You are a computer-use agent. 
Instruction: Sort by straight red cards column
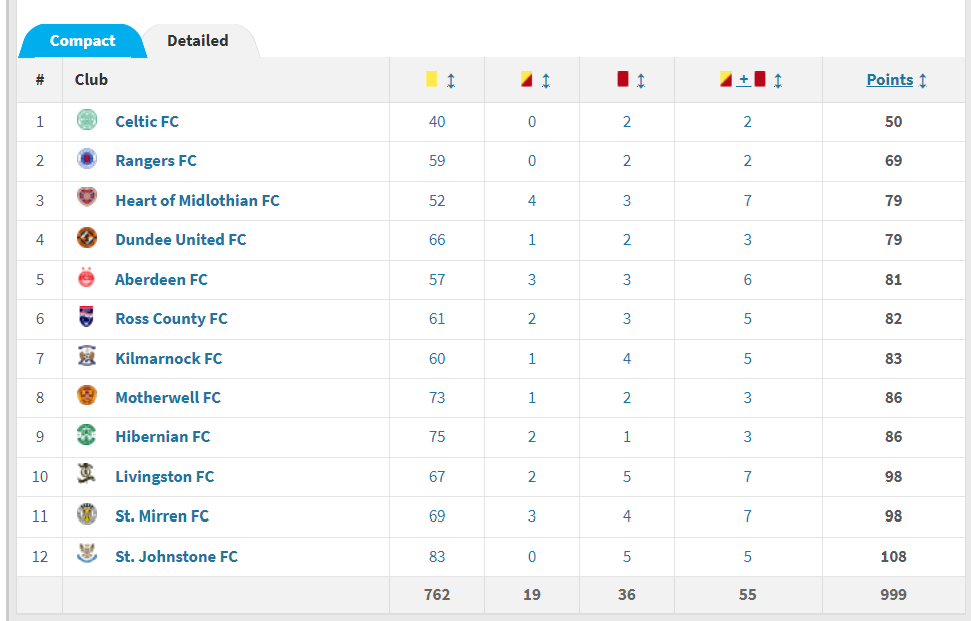click(x=641, y=80)
